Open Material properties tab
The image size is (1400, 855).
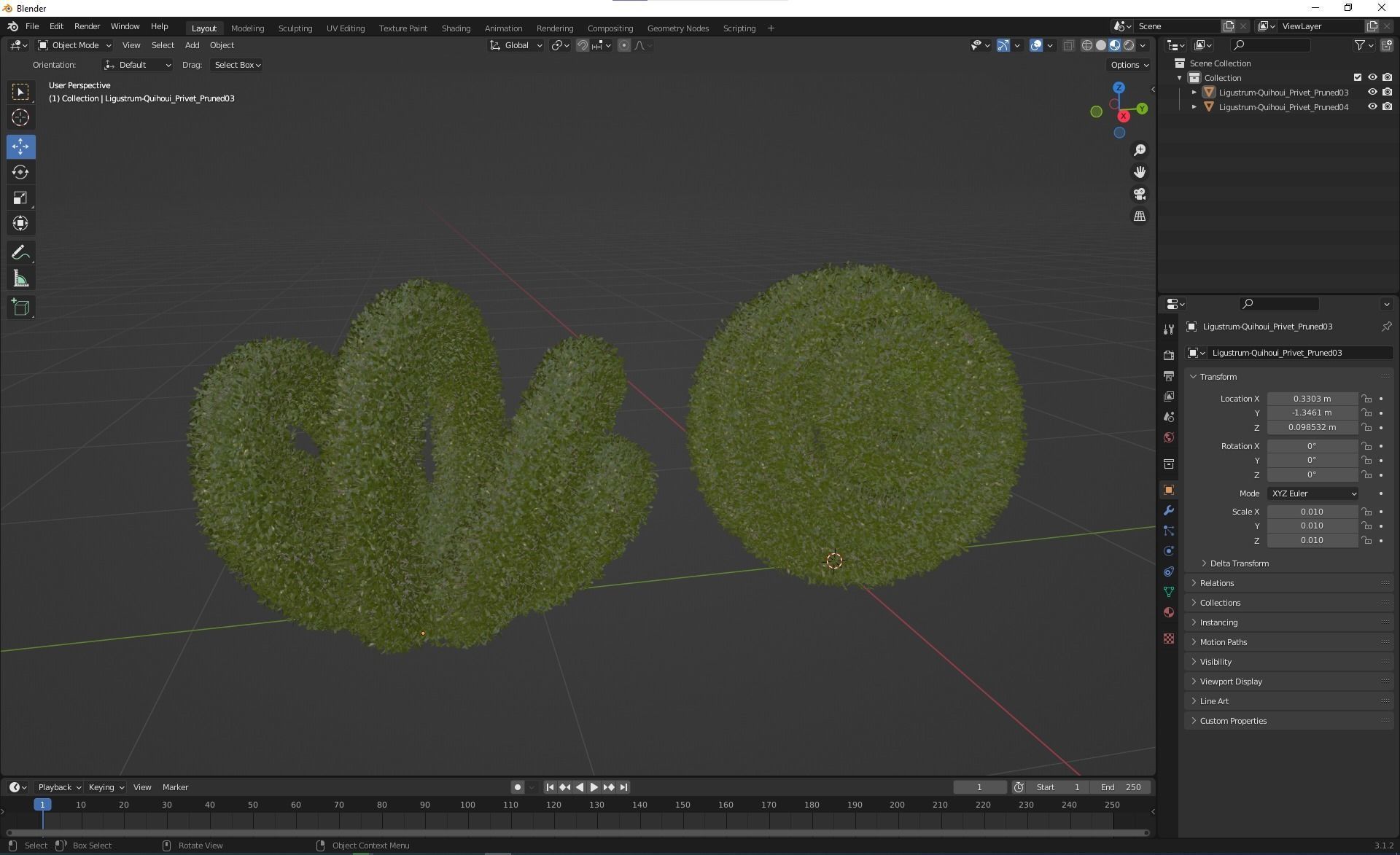(1169, 612)
